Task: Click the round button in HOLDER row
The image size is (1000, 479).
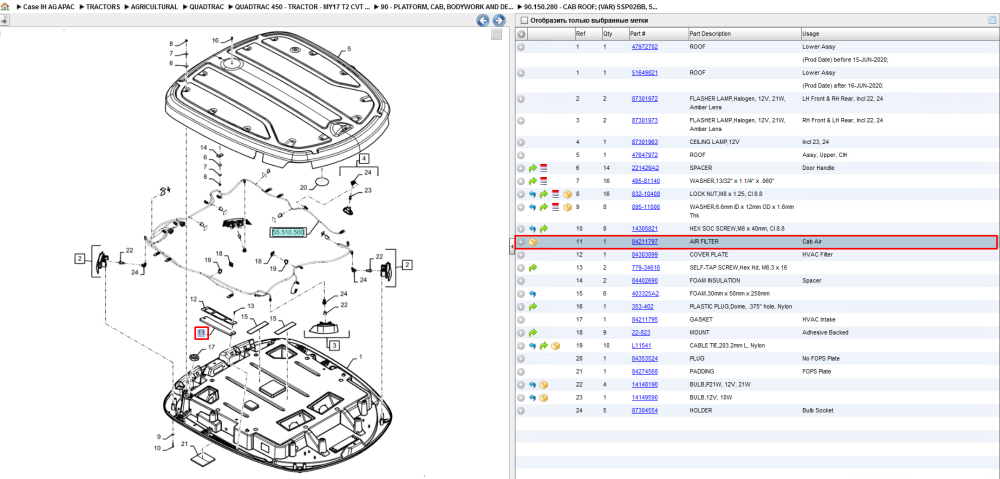Action: coord(521,411)
